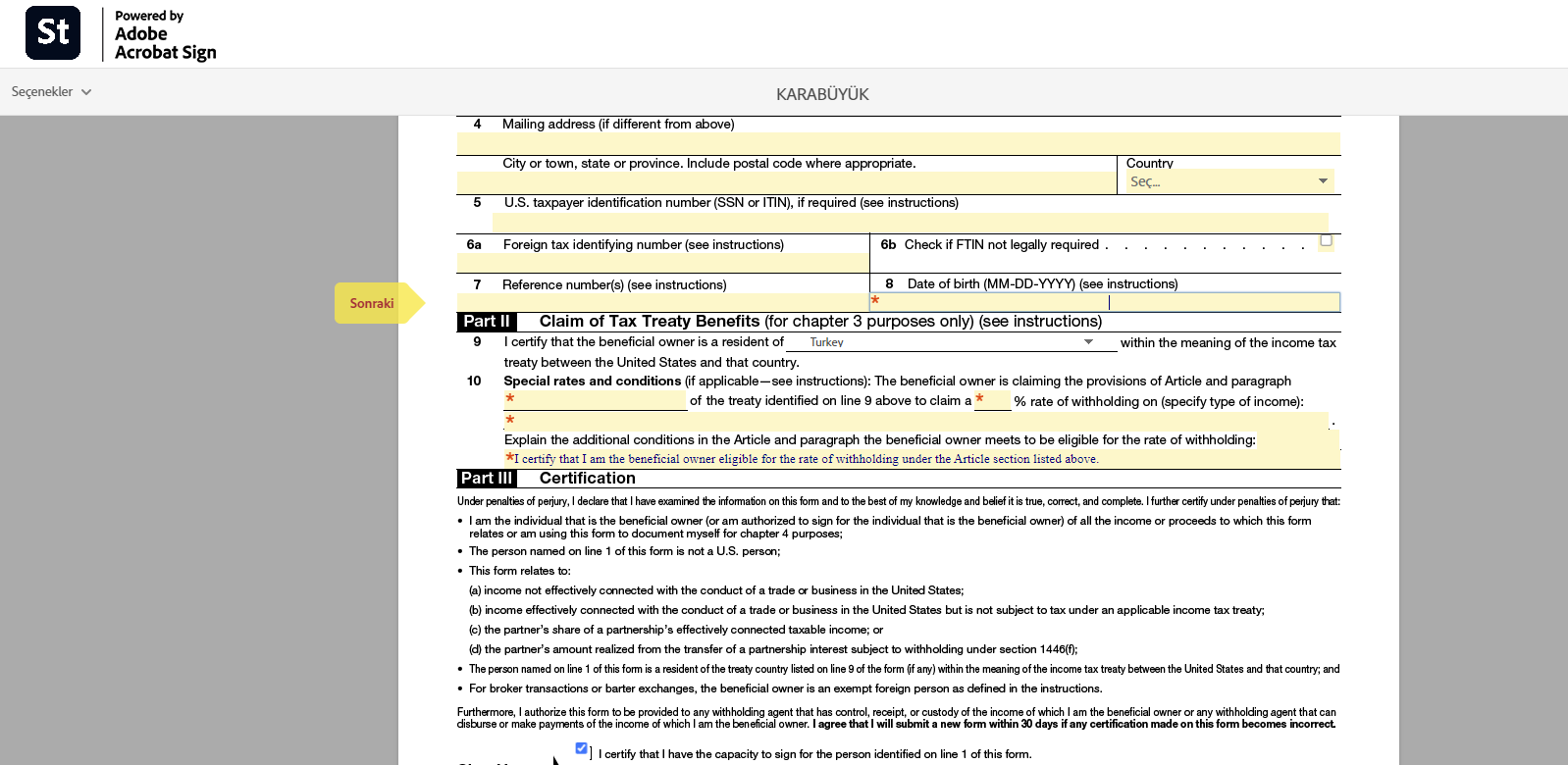Click the U.S. taxpayer identification number field
The width and height of the screenshot is (1568, 765).
point(910,223)
